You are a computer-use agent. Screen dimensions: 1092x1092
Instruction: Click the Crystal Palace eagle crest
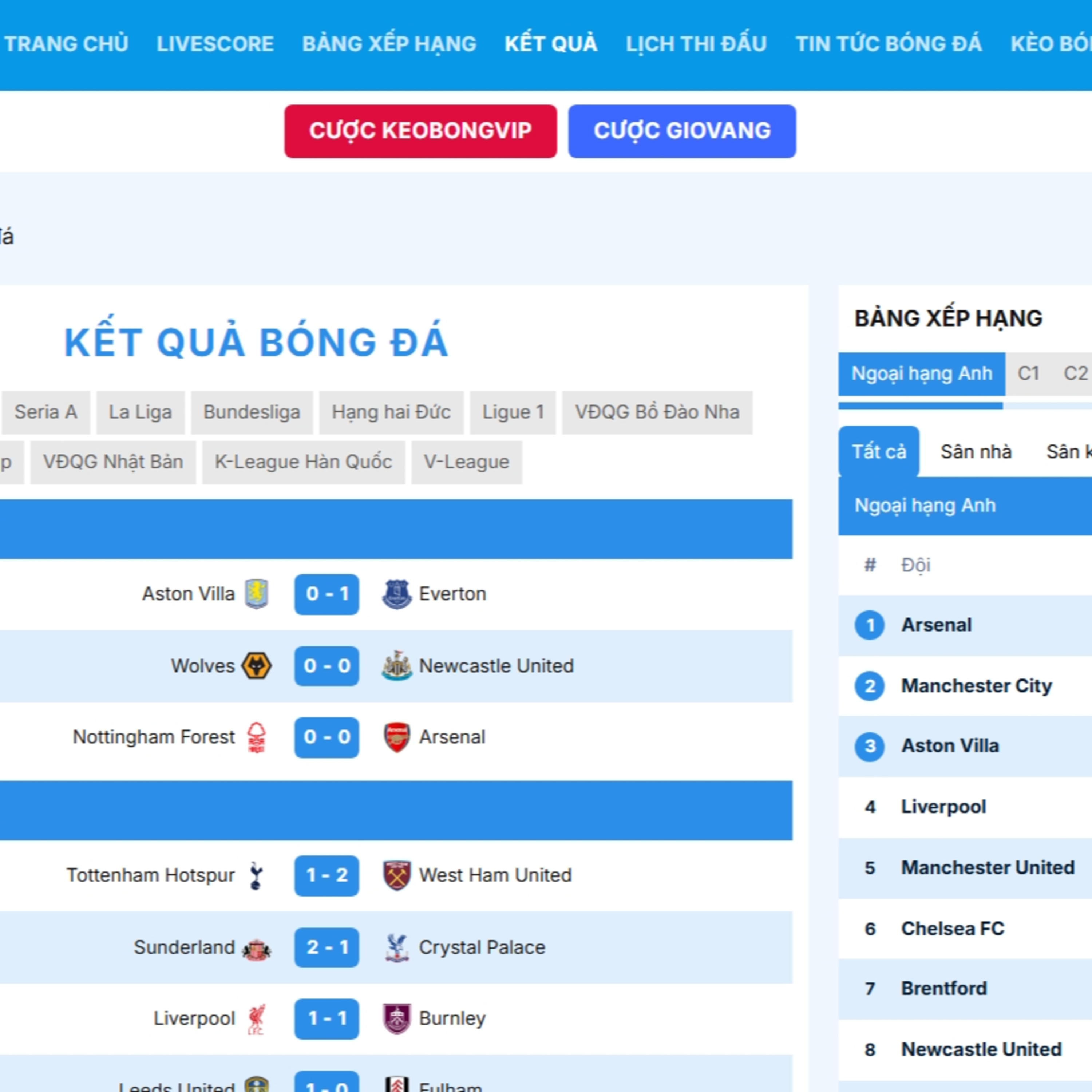tap(397, 947)
